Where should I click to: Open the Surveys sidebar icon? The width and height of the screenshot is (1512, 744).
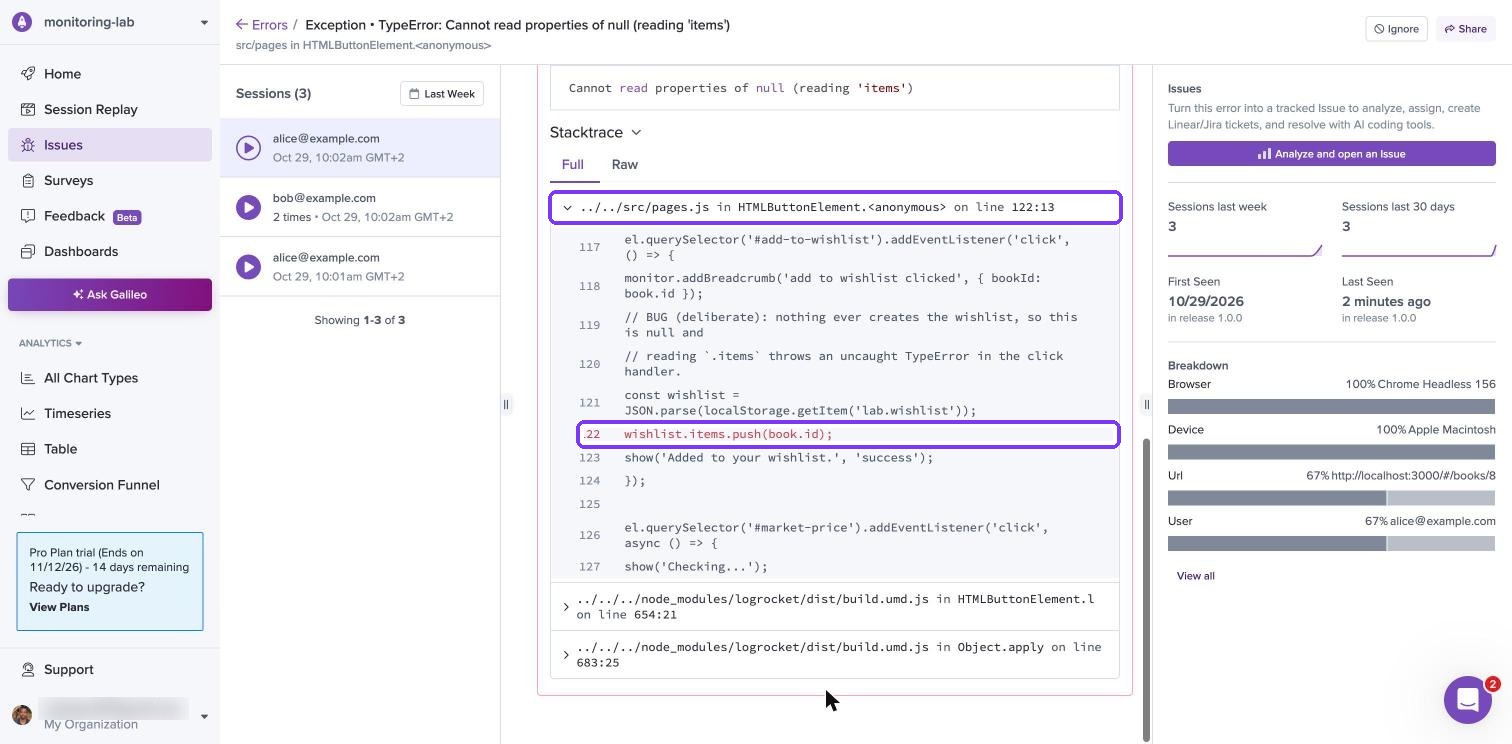click(x=28, y=180)
